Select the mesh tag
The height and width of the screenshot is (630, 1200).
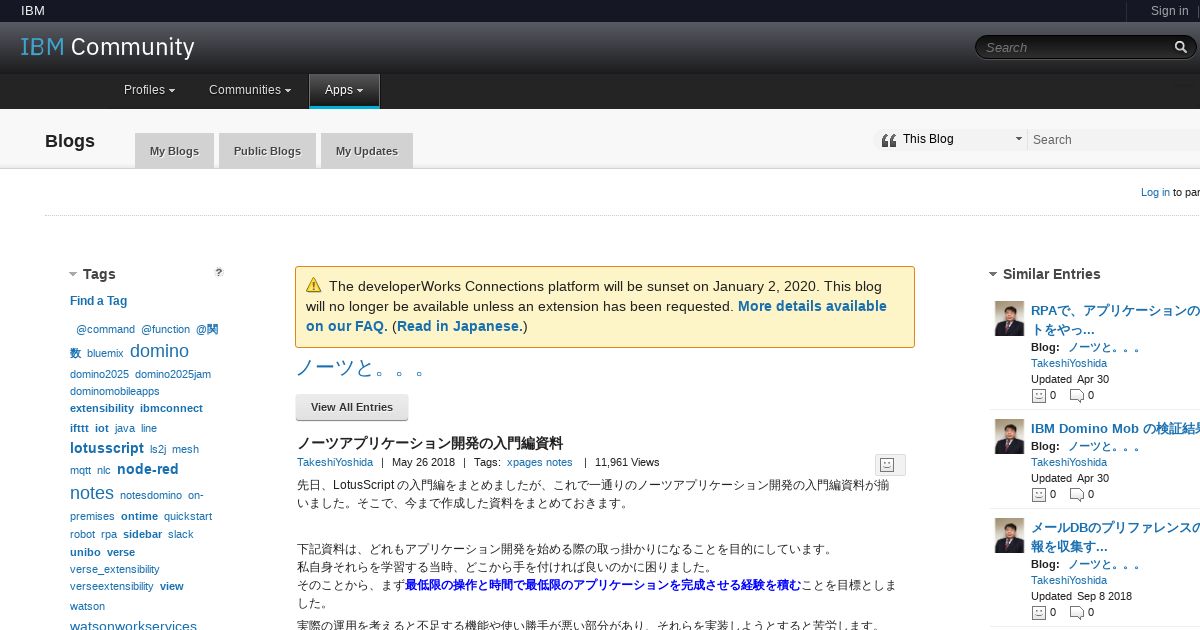tap(185, 449)
